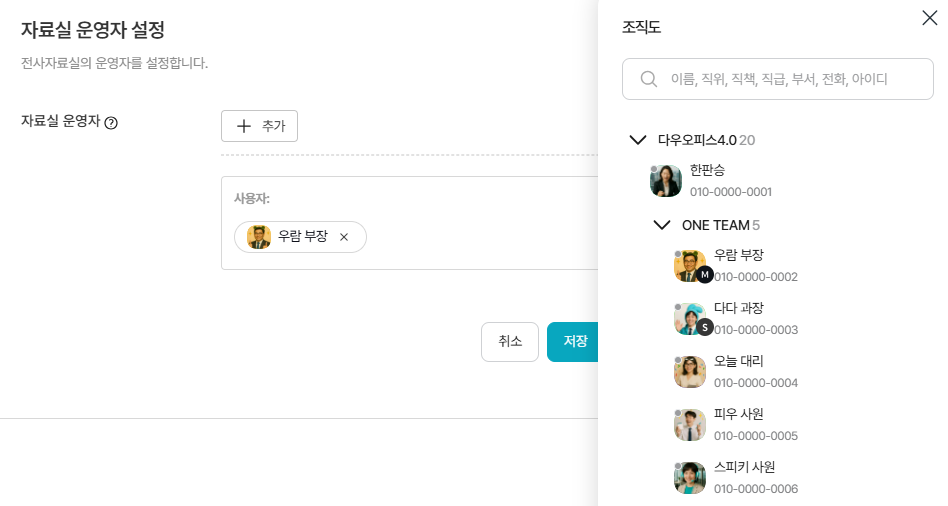Collapse the 다우오피스4.0 organization tree
Viewport: 948px width, 506px height.
coord(637,140)
